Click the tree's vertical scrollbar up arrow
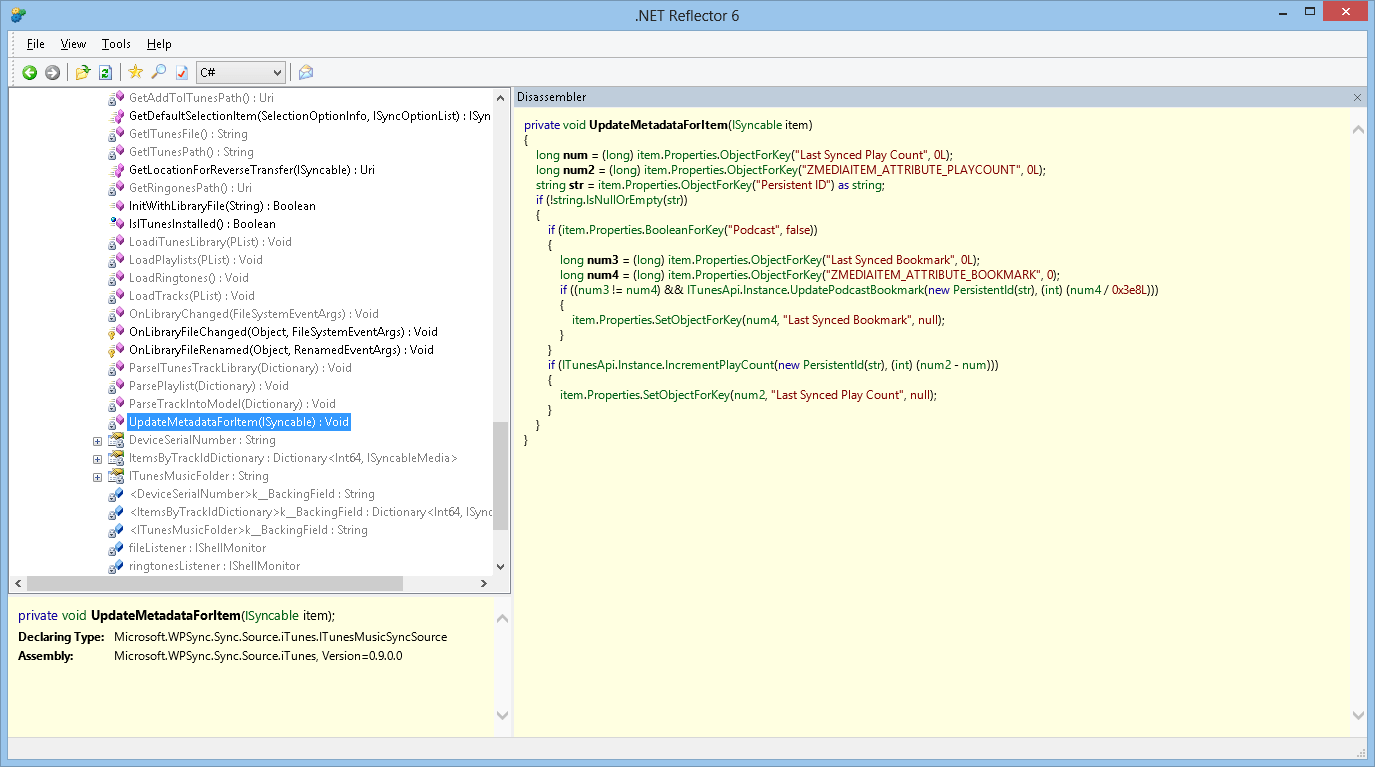This screenshot has height=767, width=1375. click(x=501, y=98)
